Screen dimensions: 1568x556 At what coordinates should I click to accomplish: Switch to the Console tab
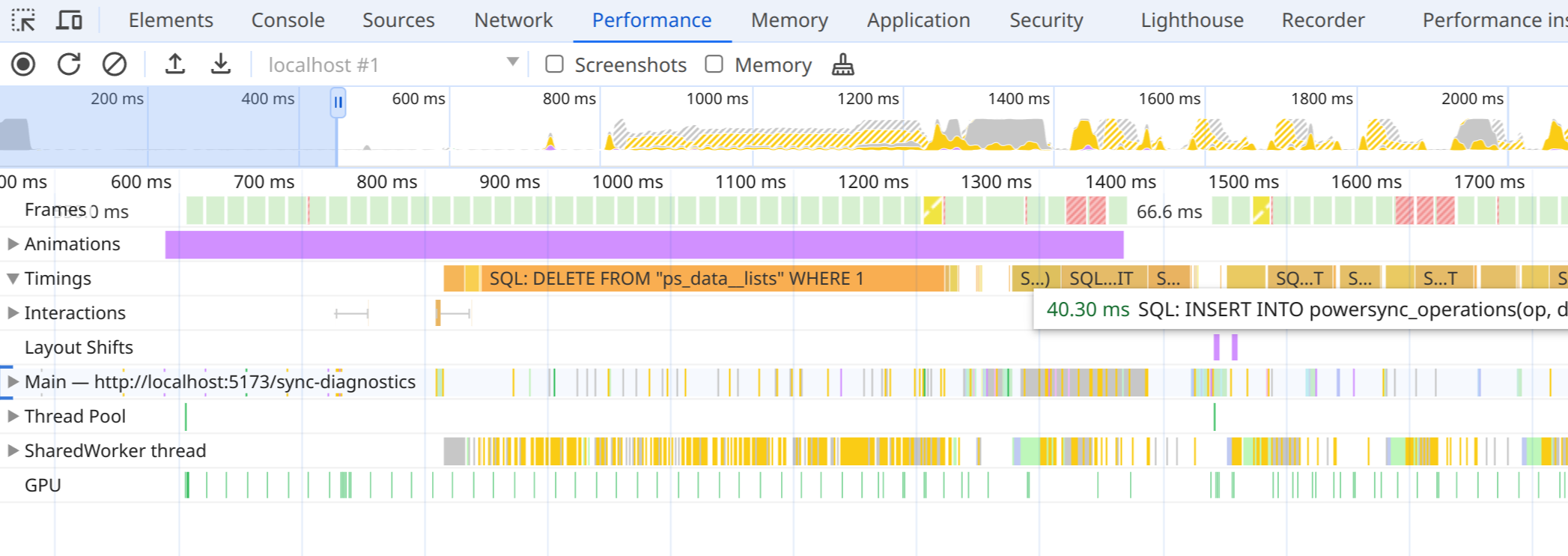click(x=288, y=20)
